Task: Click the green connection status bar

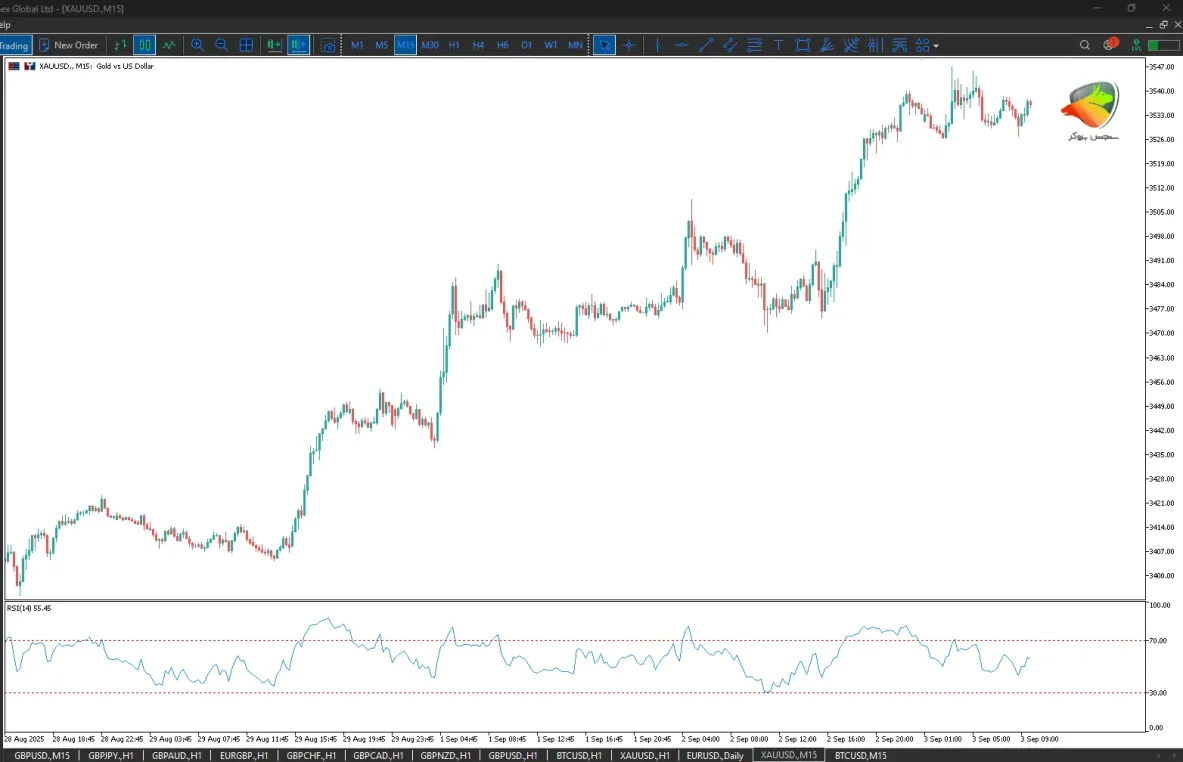Action: (1163, 45)
